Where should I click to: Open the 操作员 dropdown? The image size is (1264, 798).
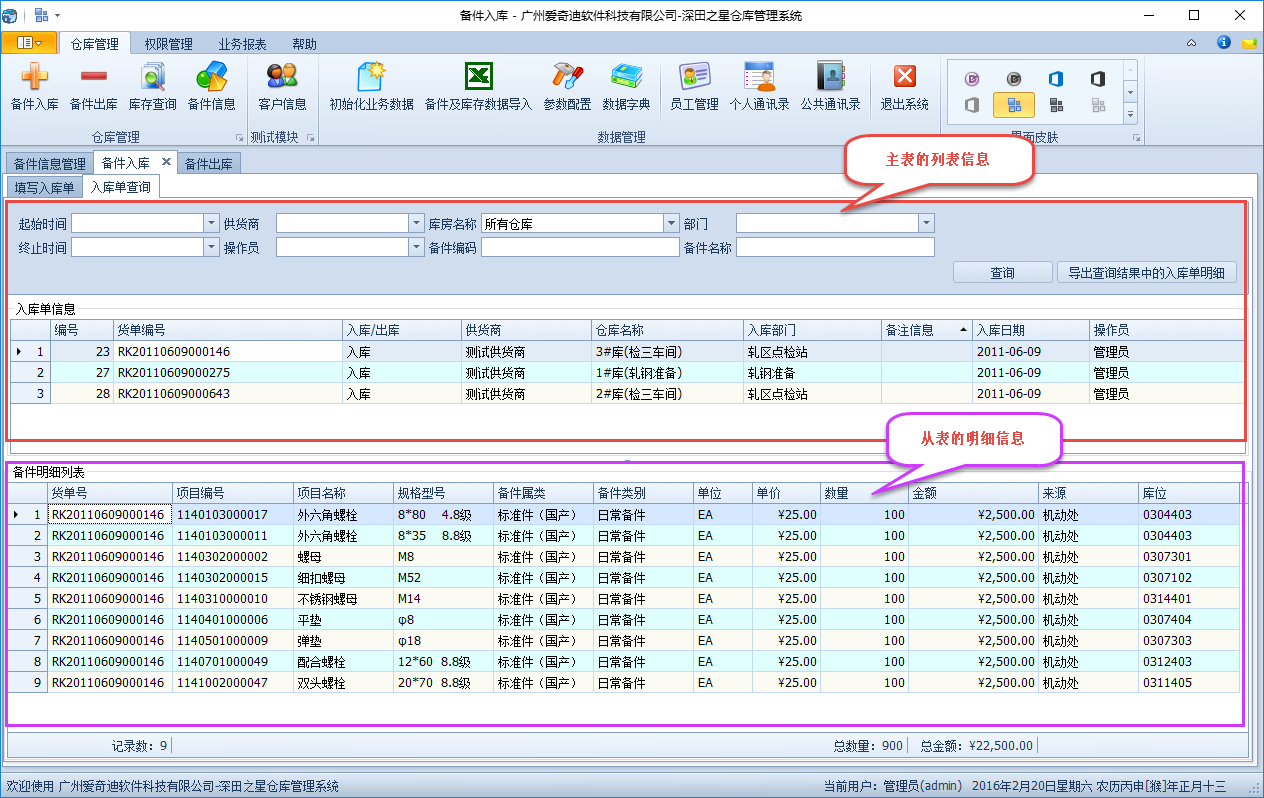pyautogui.click(x=416, y=247)
